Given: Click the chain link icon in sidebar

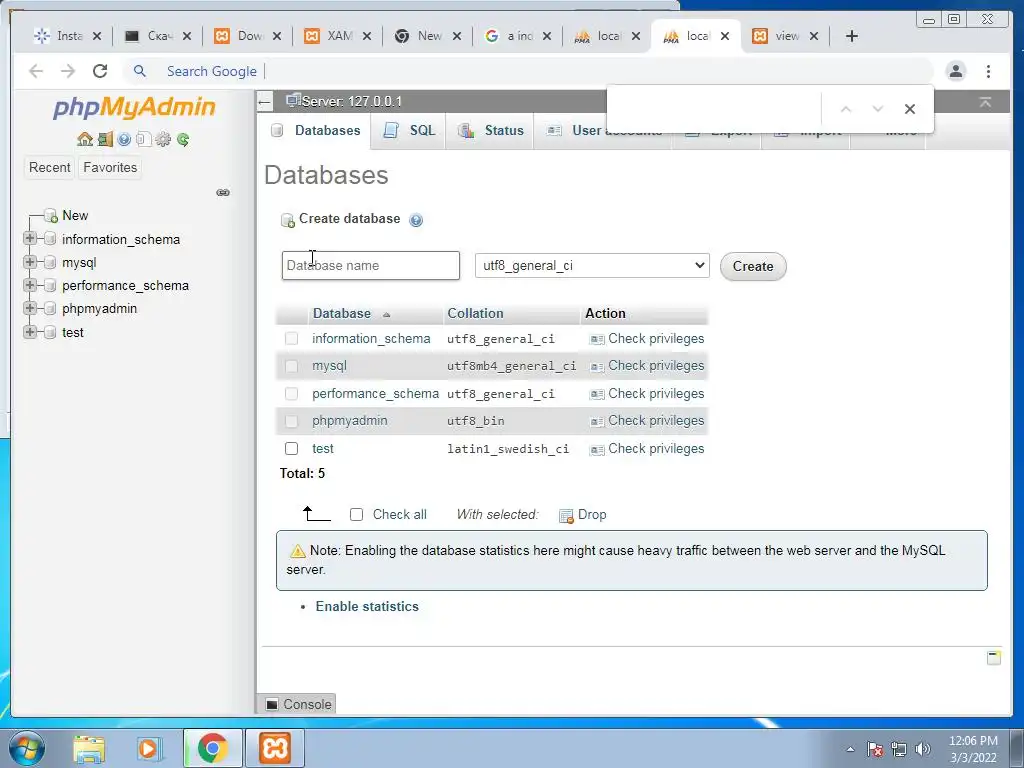Looking at the screenshot, I should click(x=223, y=193).
